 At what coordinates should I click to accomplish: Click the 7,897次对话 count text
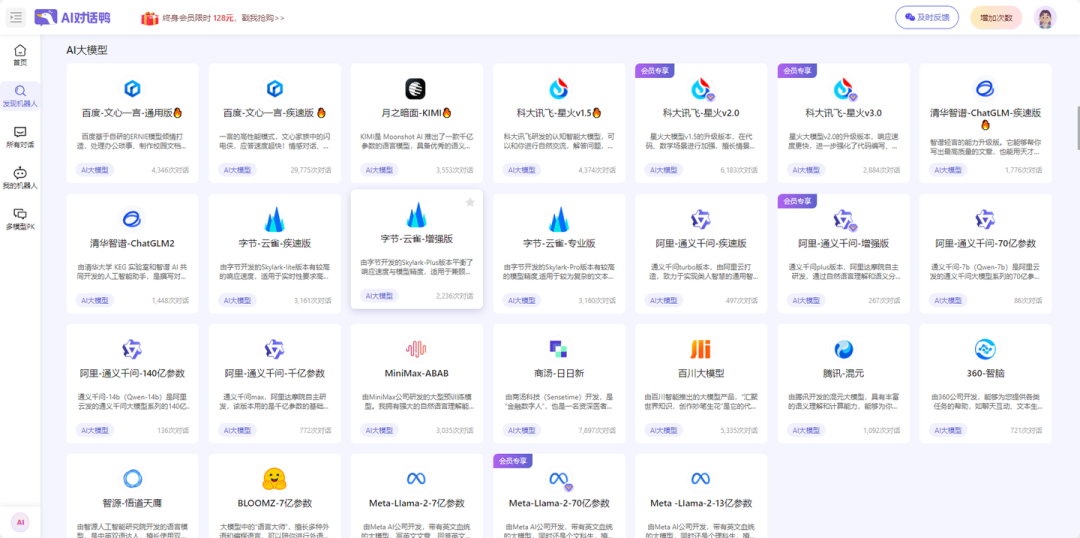(595, 431)
